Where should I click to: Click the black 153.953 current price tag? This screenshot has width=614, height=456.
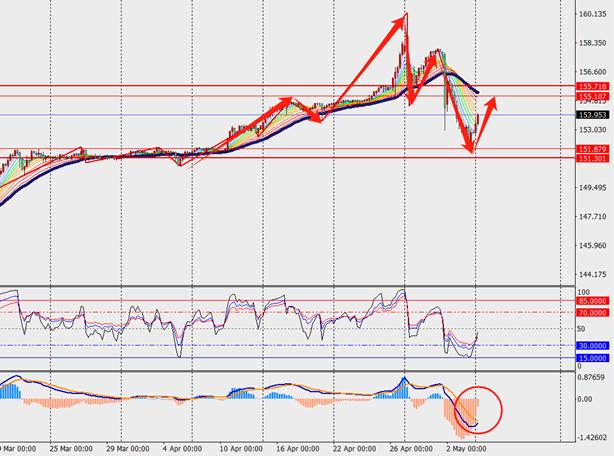[593, 115]
